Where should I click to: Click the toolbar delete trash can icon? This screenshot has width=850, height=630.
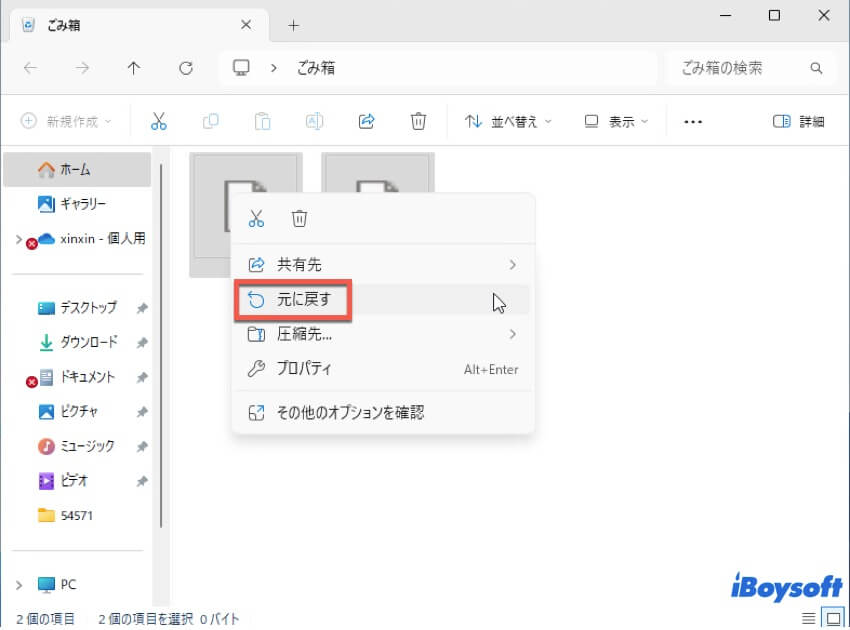click(x=418, y=121)
